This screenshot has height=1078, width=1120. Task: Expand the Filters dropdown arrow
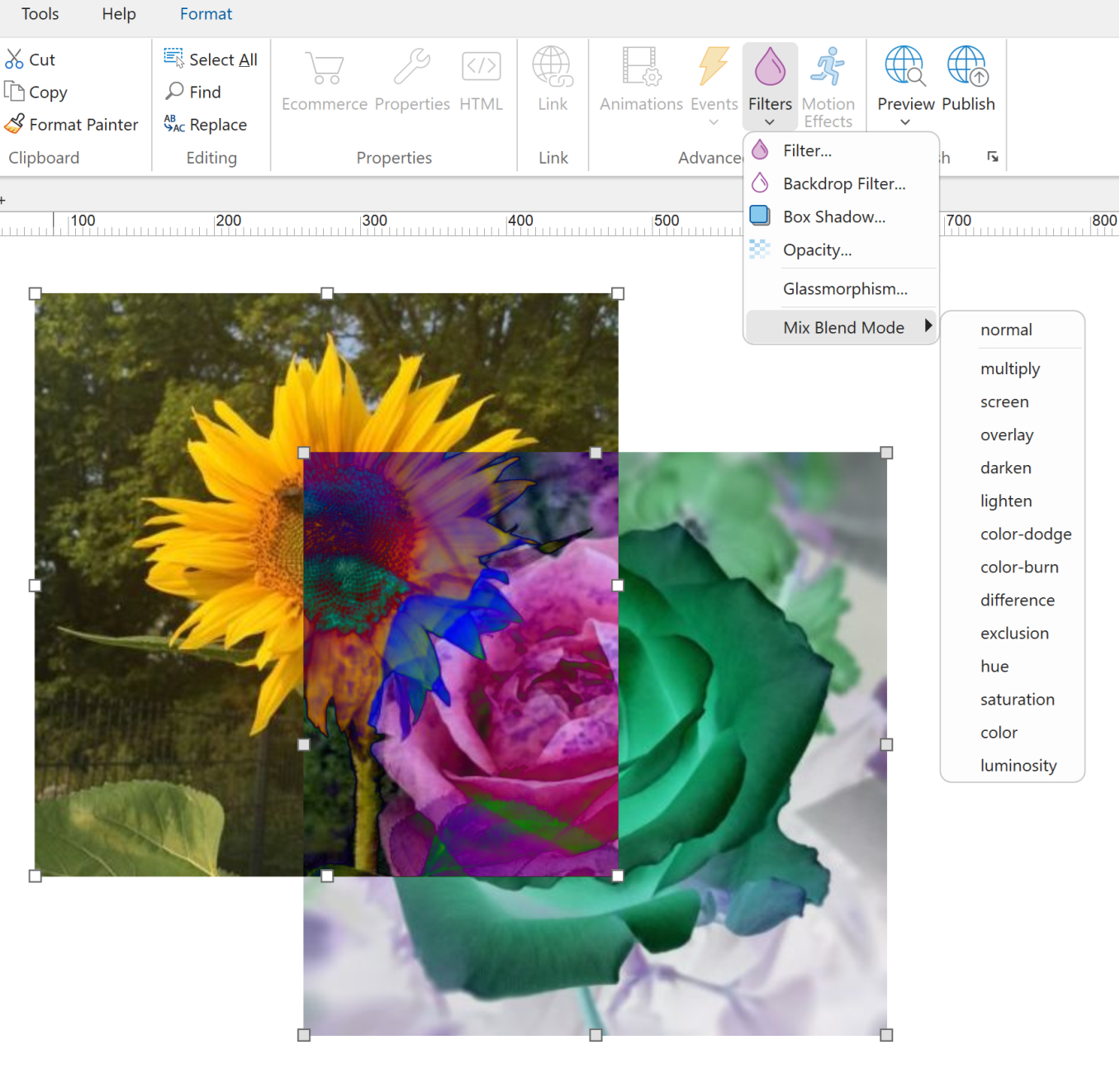(x=770, y=122)
